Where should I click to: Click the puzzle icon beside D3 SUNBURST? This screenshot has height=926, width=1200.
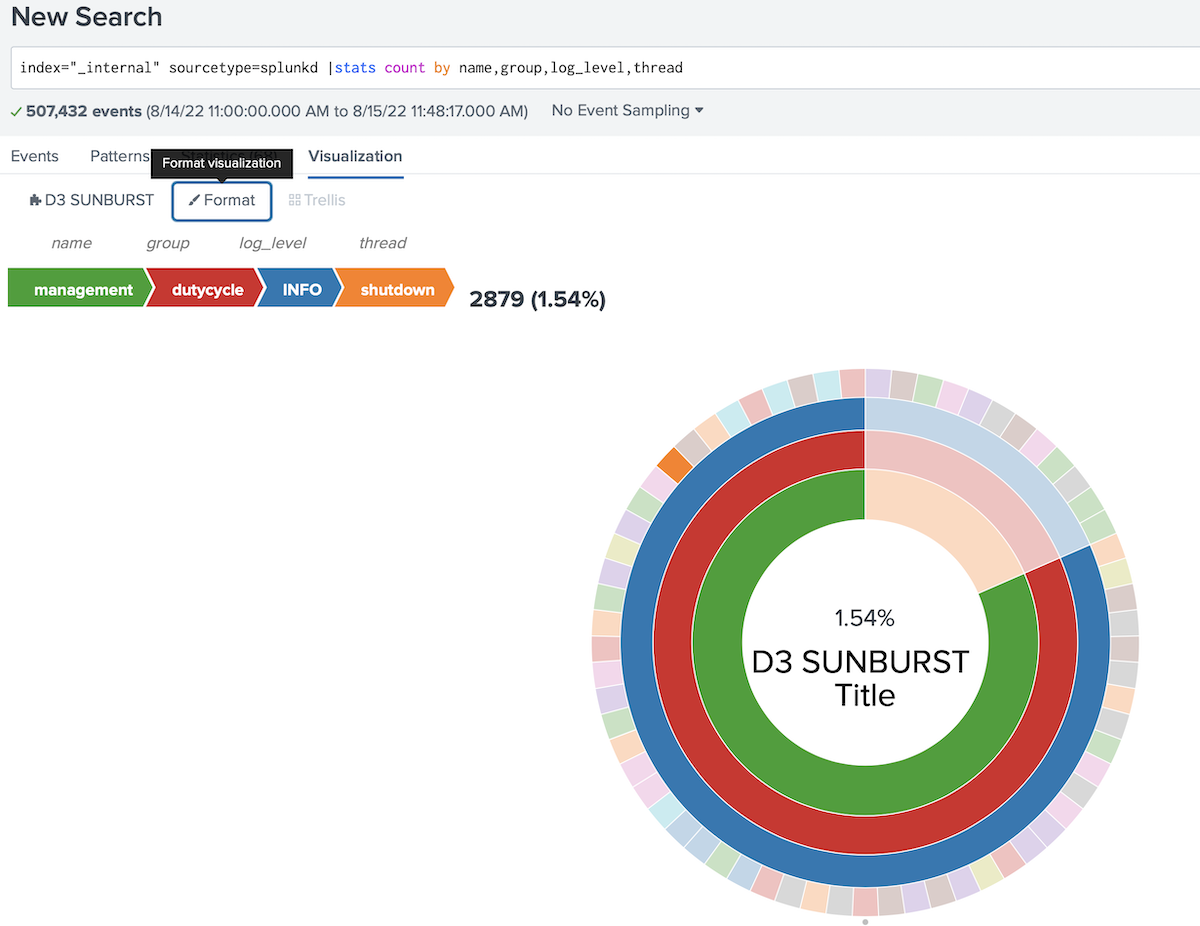(36, 200)
